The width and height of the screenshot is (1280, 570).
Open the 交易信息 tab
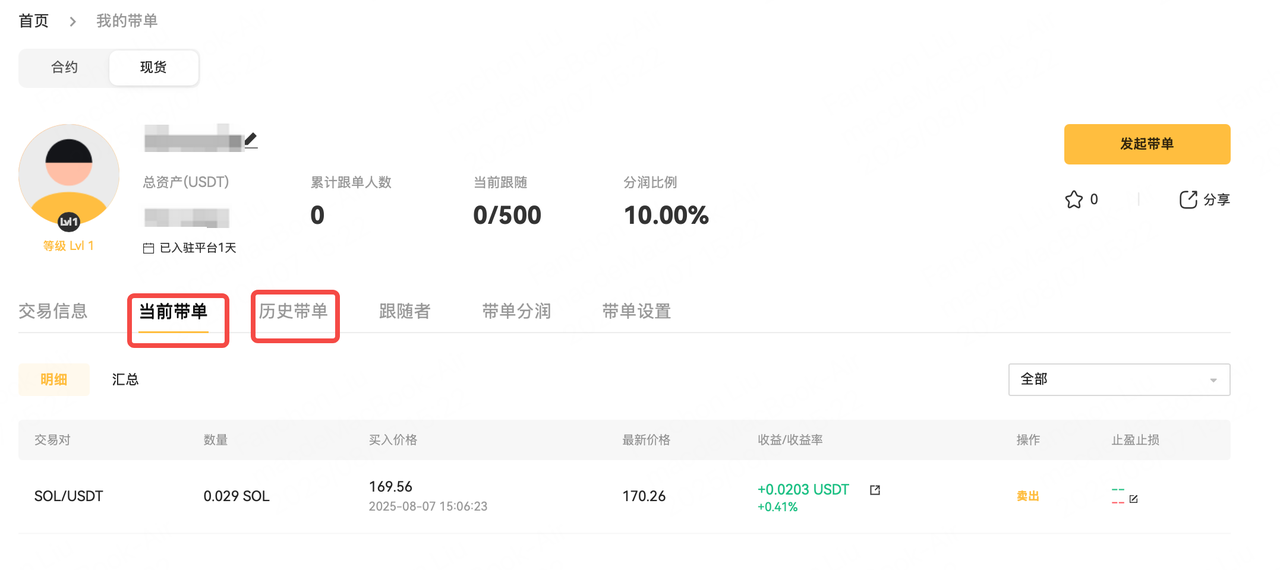pyautogui.click(x=53, y=311)
